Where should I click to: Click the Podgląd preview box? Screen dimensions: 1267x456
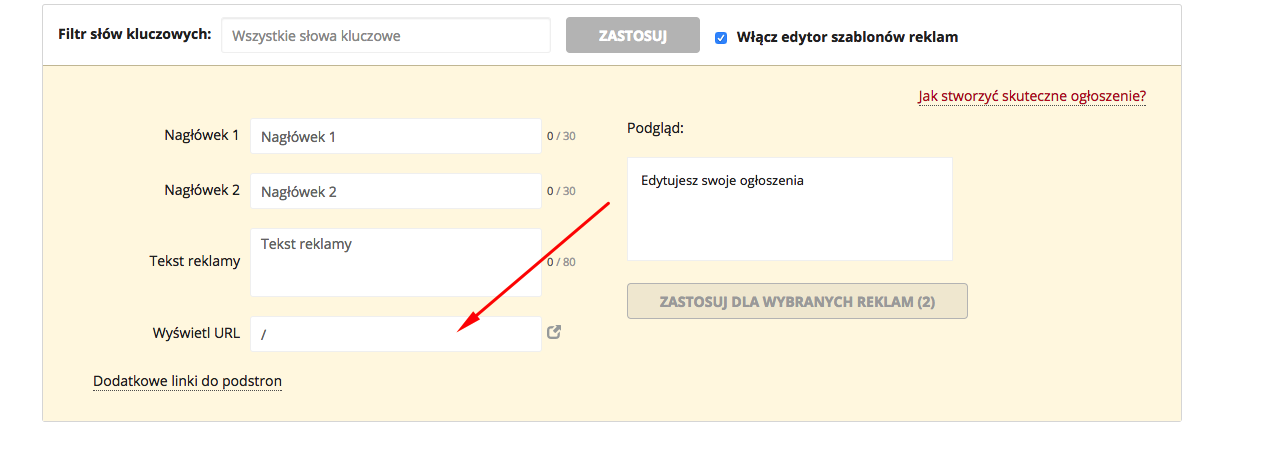789,209
